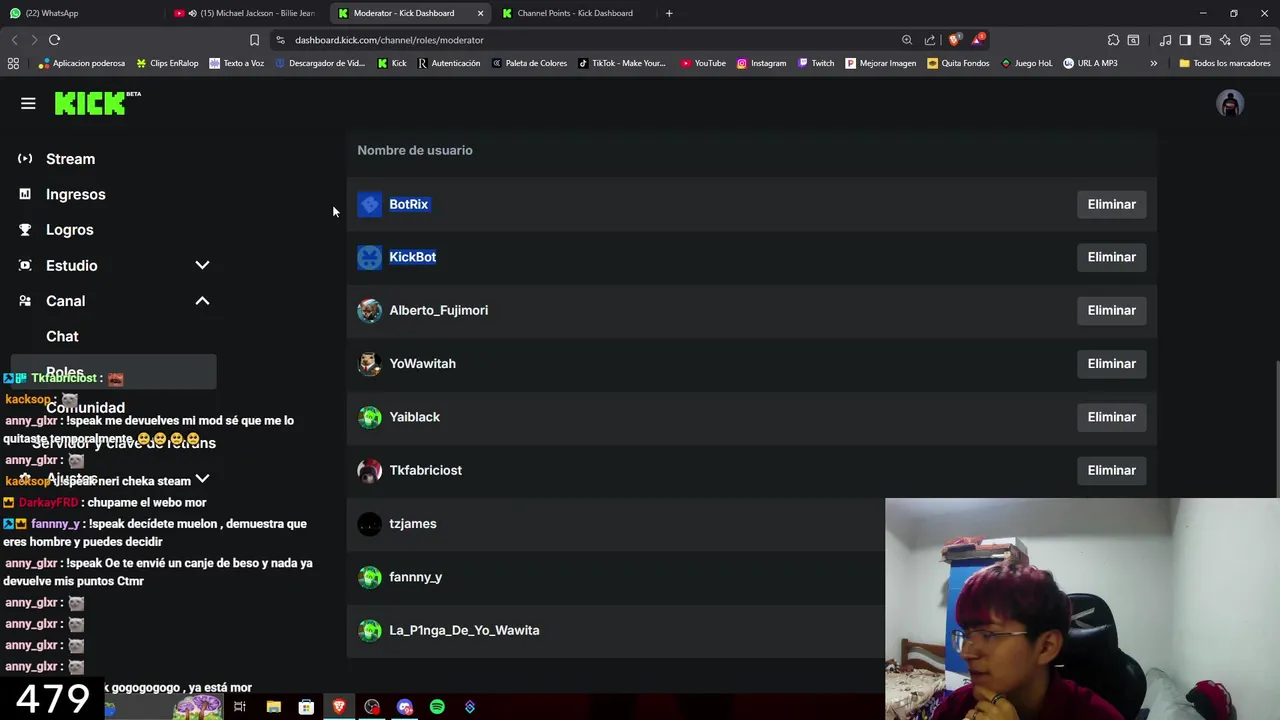1280x720 pixels.
Task: Click fanny_y avatar icon
Action: (370, 577)
